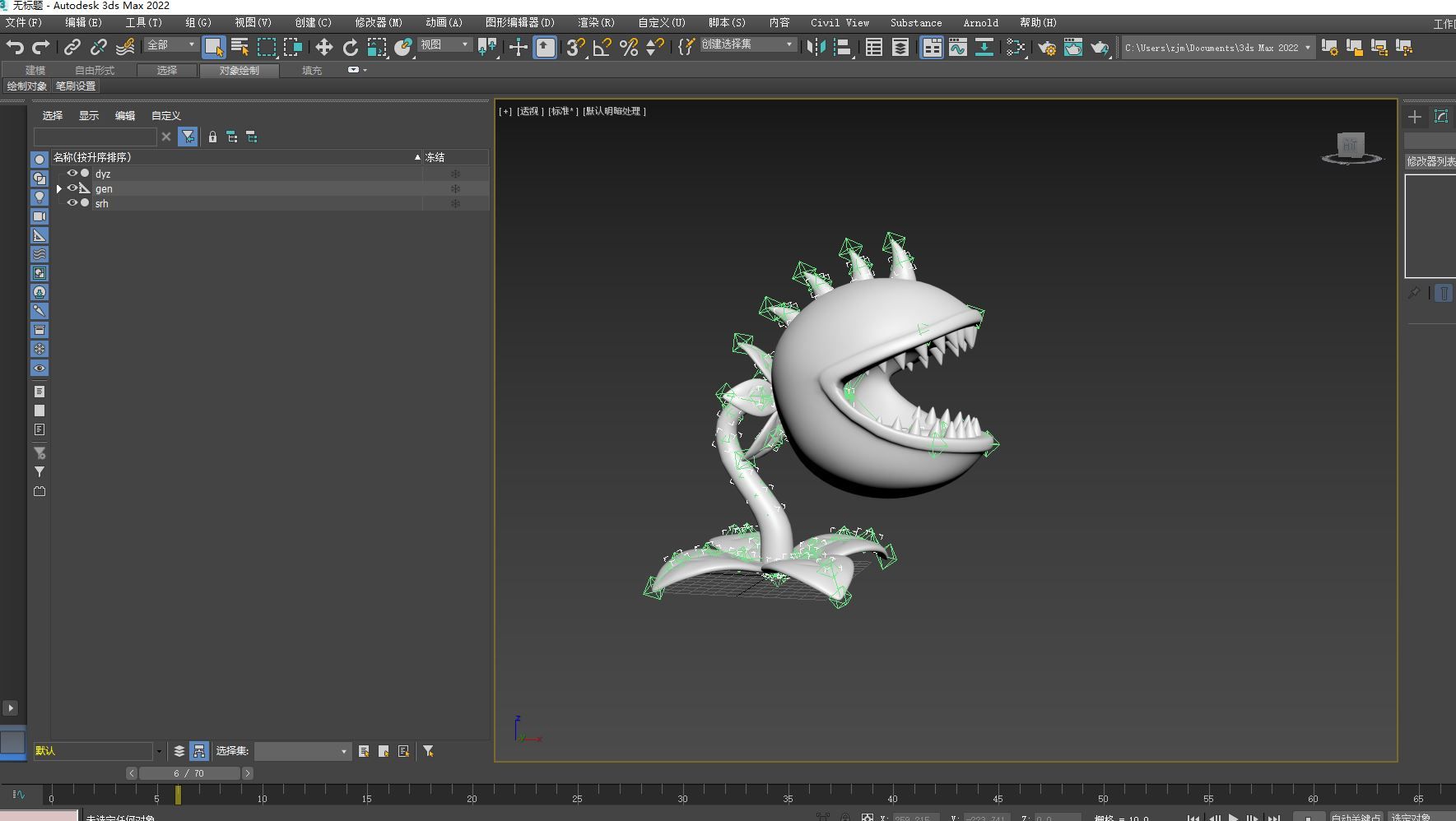Switch to the '填充' ribbon tab
Image resolution: width=1456 pixels, height=821 pixels.
point(312,70)
